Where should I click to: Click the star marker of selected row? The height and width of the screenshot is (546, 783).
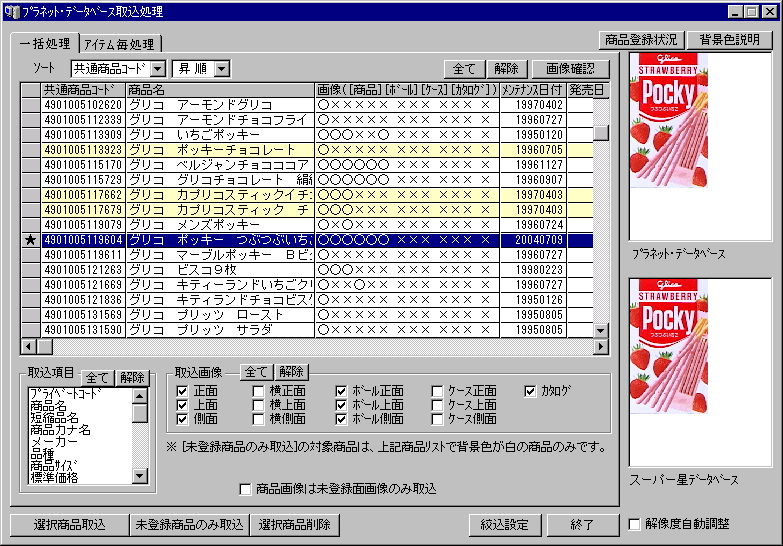(30, 240)
